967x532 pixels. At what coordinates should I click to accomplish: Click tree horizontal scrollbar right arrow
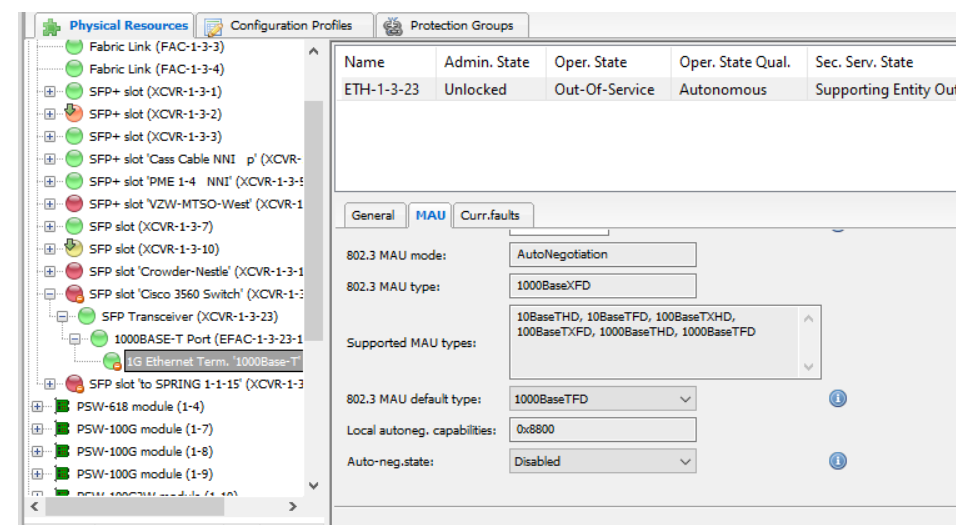point(292,507)
